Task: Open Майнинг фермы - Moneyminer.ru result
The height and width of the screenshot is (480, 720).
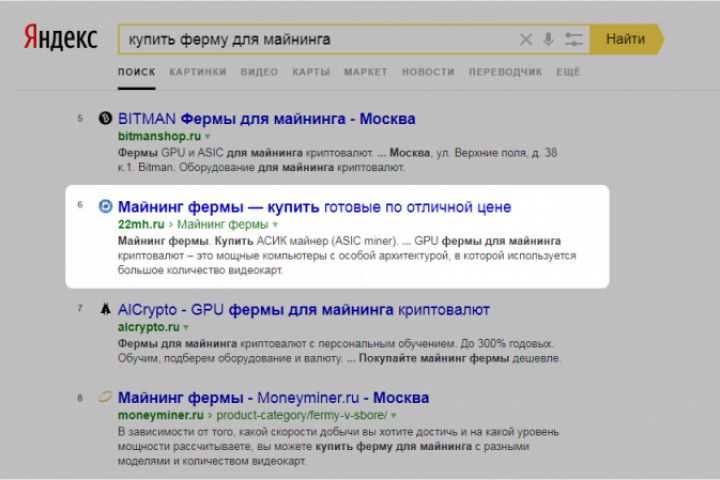Action: [x=273, y=398]
